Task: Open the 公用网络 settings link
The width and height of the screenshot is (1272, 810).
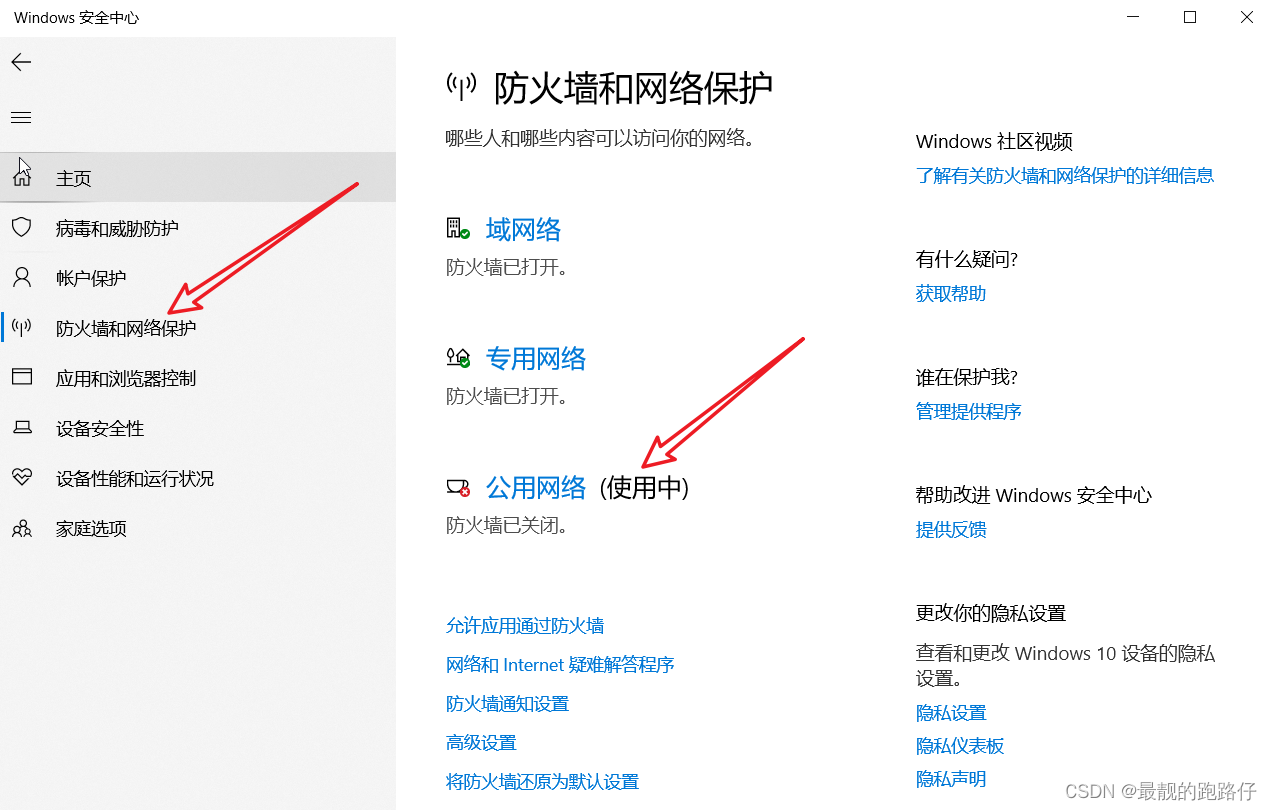Action: coord(536,488)
